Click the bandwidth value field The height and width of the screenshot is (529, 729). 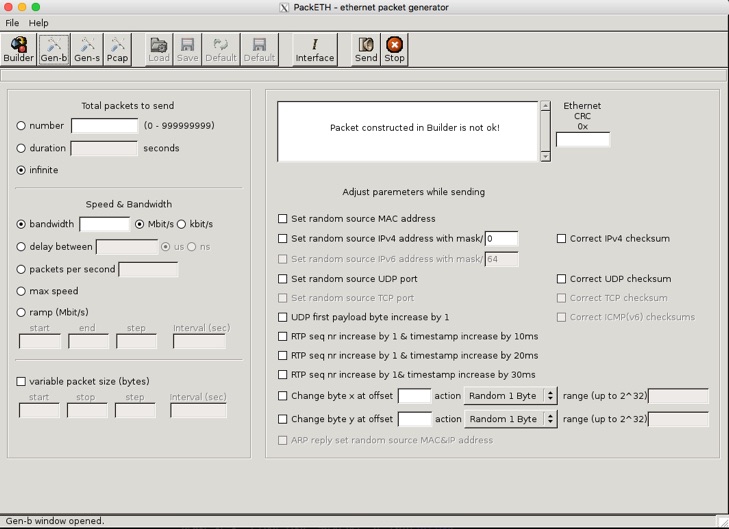click(105, 224)
